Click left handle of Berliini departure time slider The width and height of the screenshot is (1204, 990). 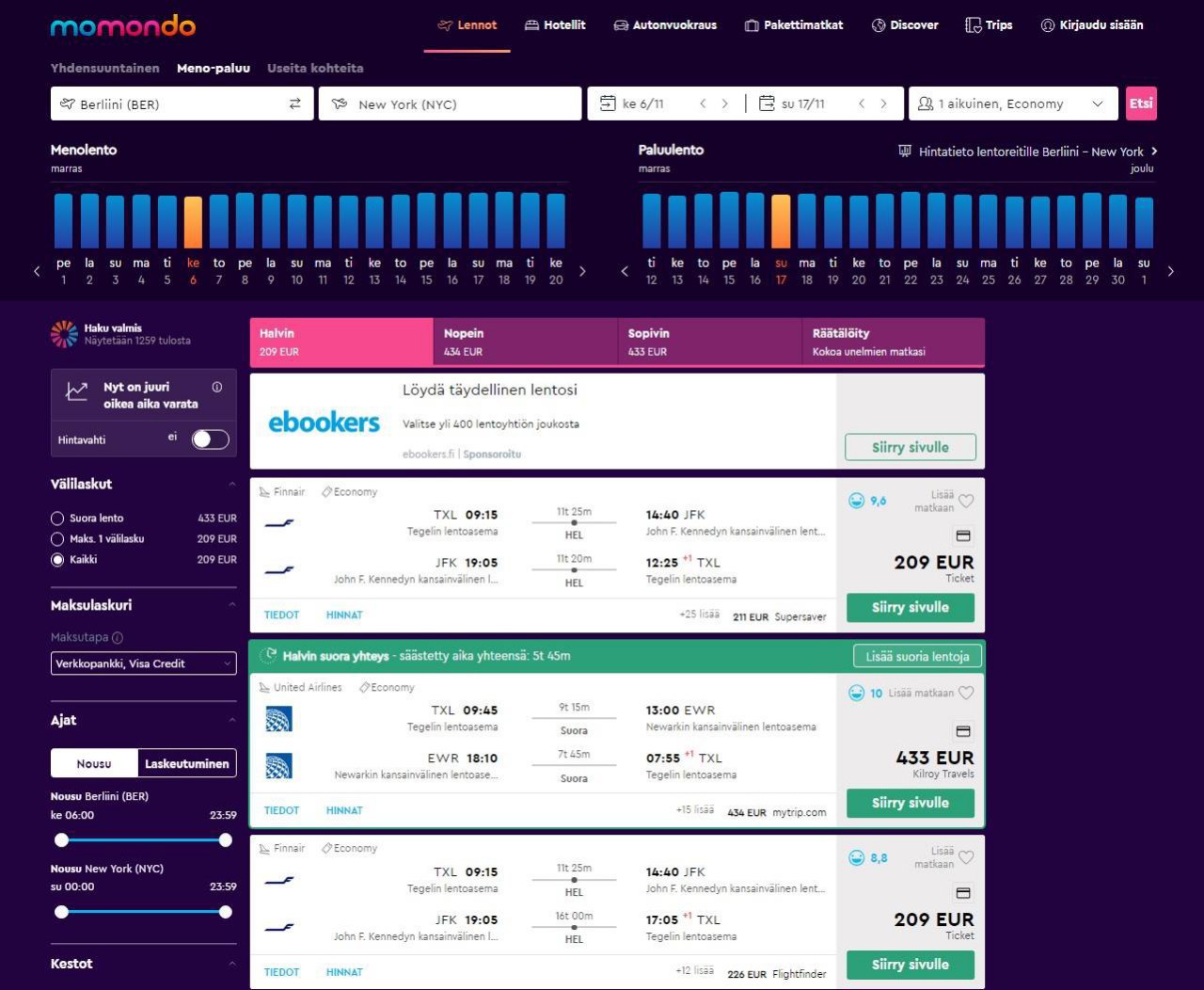click(62, 840)
